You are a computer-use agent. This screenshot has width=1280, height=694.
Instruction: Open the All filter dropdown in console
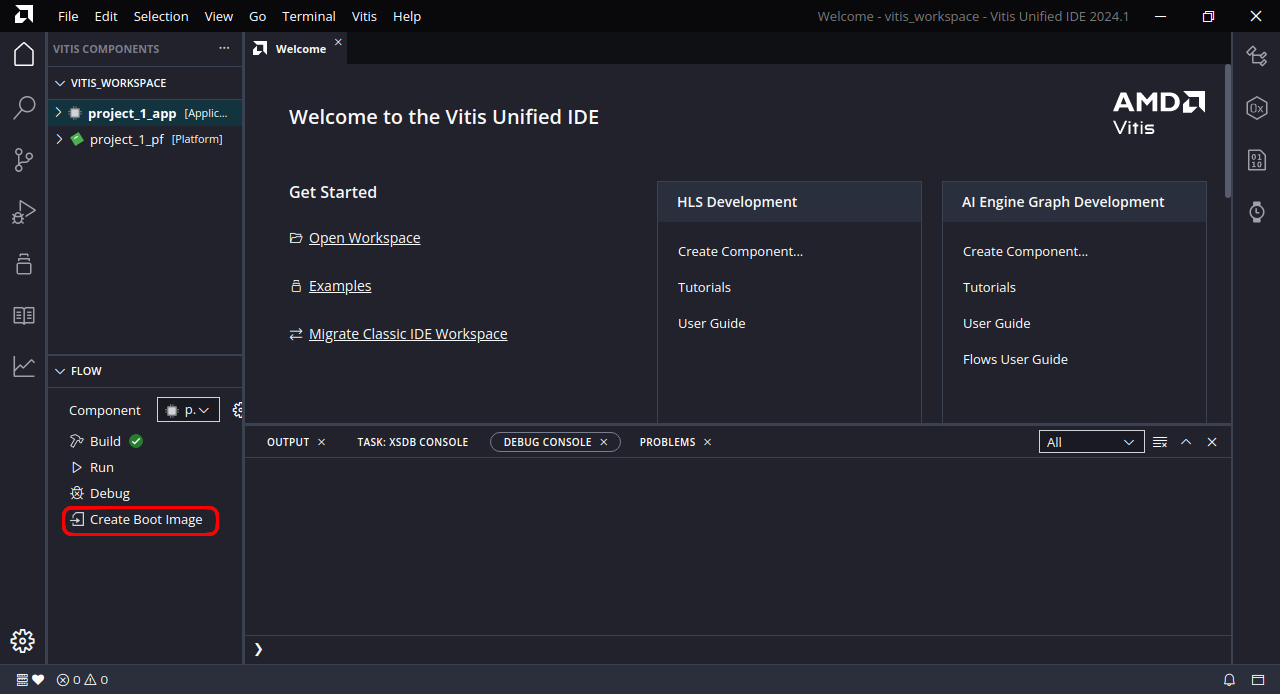pyautogui.click(x=1091, y=442)
